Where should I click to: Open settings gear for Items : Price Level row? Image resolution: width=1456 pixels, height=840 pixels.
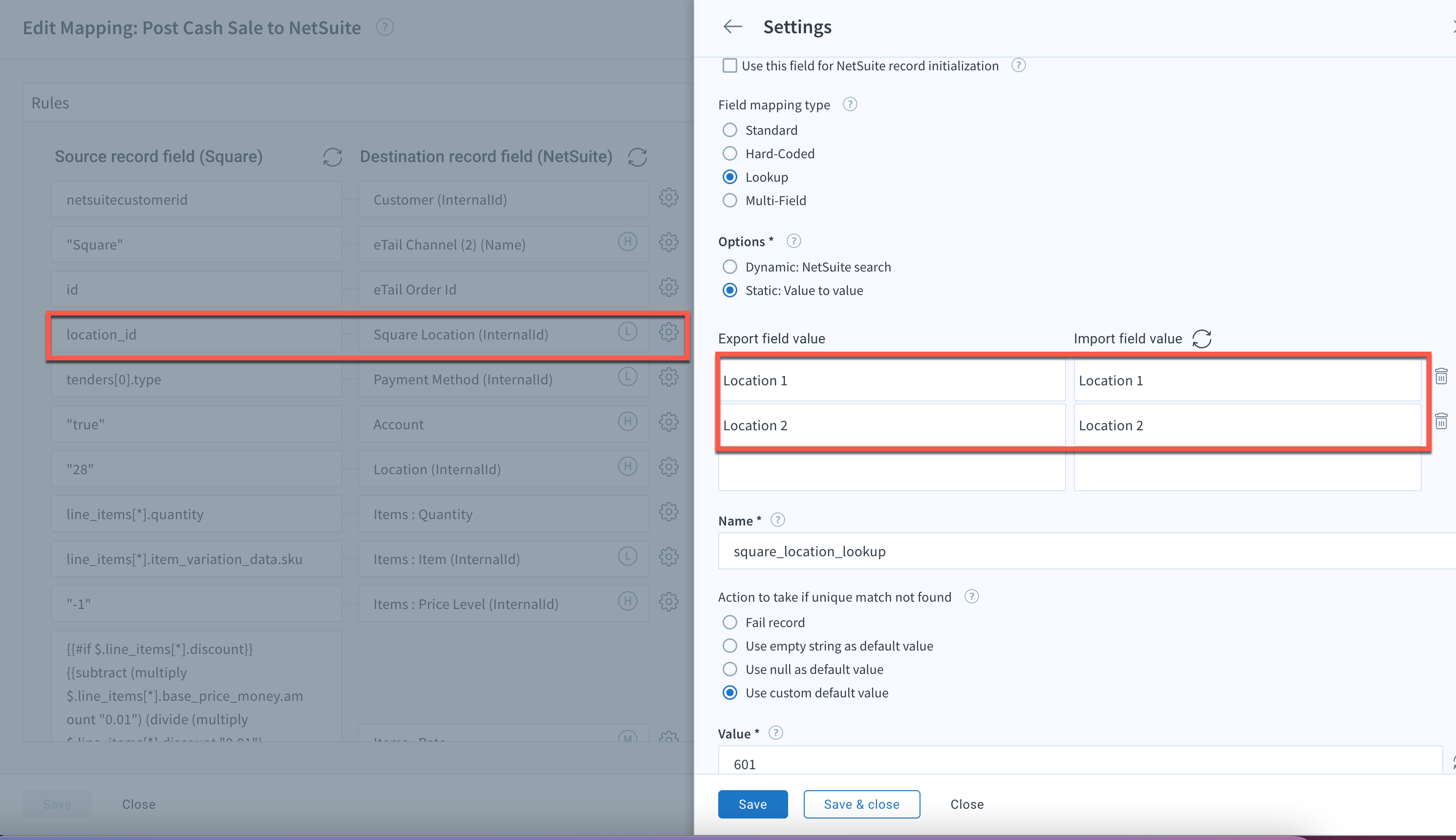tap(668, 602)
